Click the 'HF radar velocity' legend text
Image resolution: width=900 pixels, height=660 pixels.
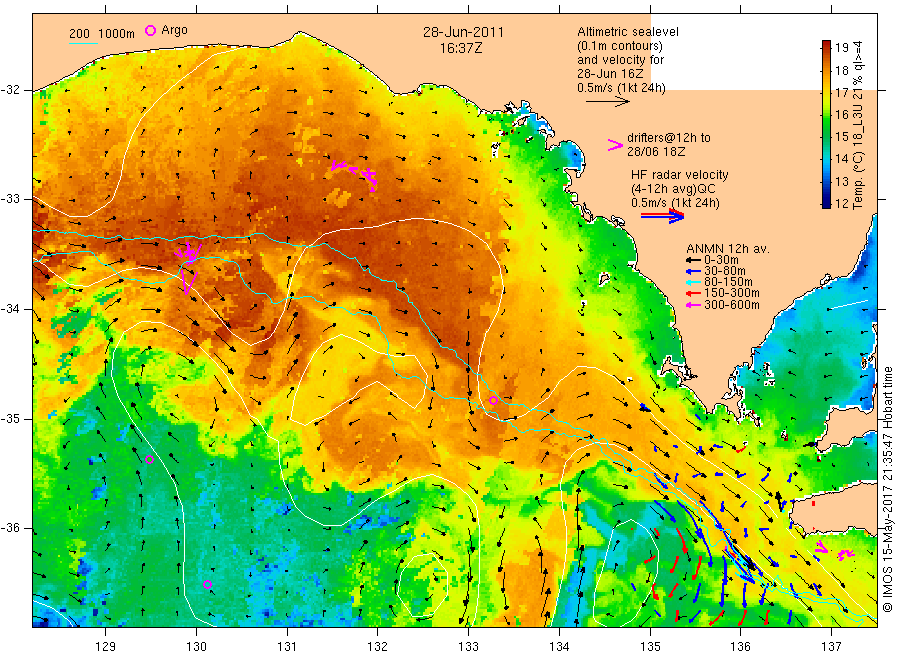pyautogui.click(x=680, y=174)
